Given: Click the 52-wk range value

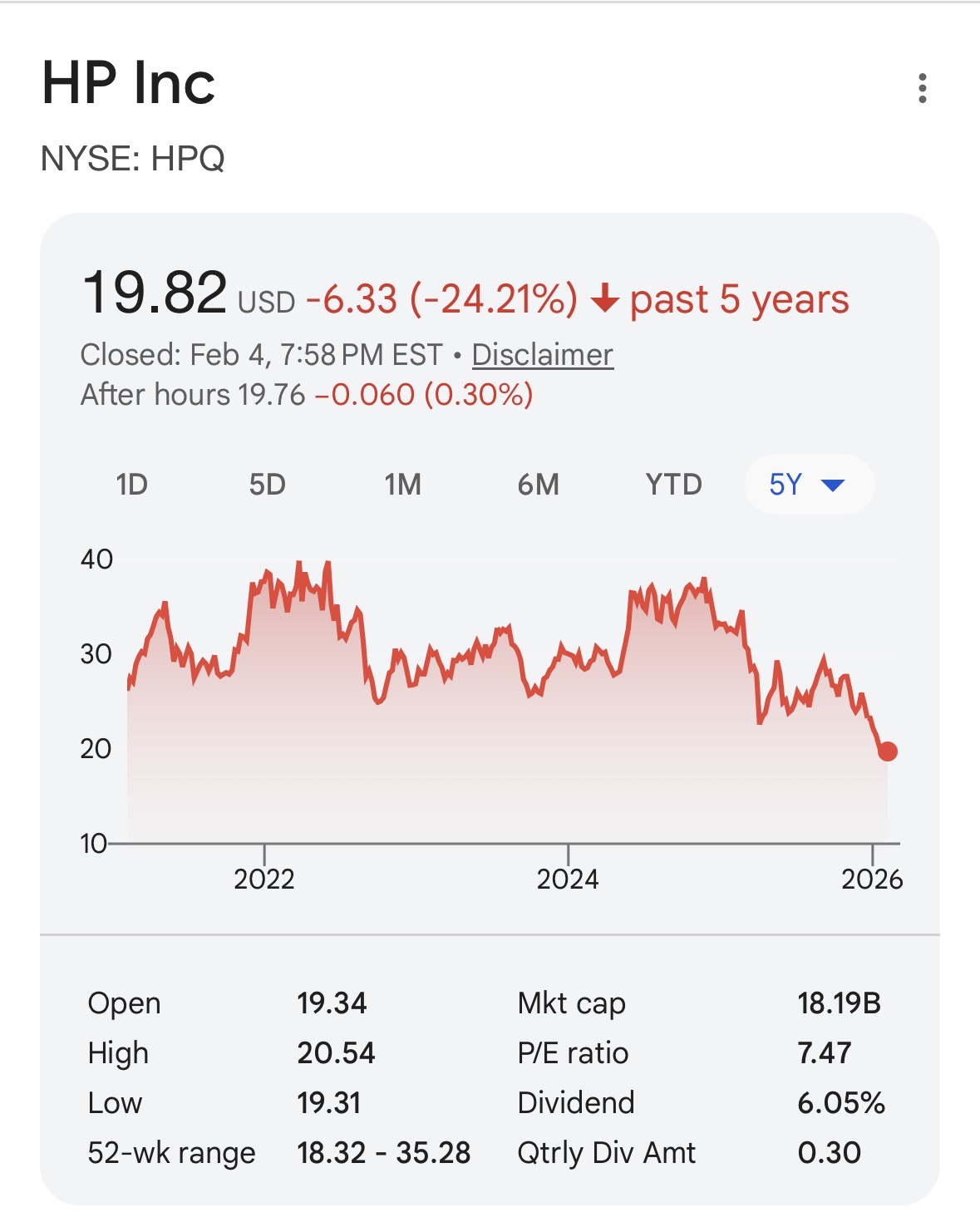Looking at the screenshot, I should click(x=383, y=1153).
